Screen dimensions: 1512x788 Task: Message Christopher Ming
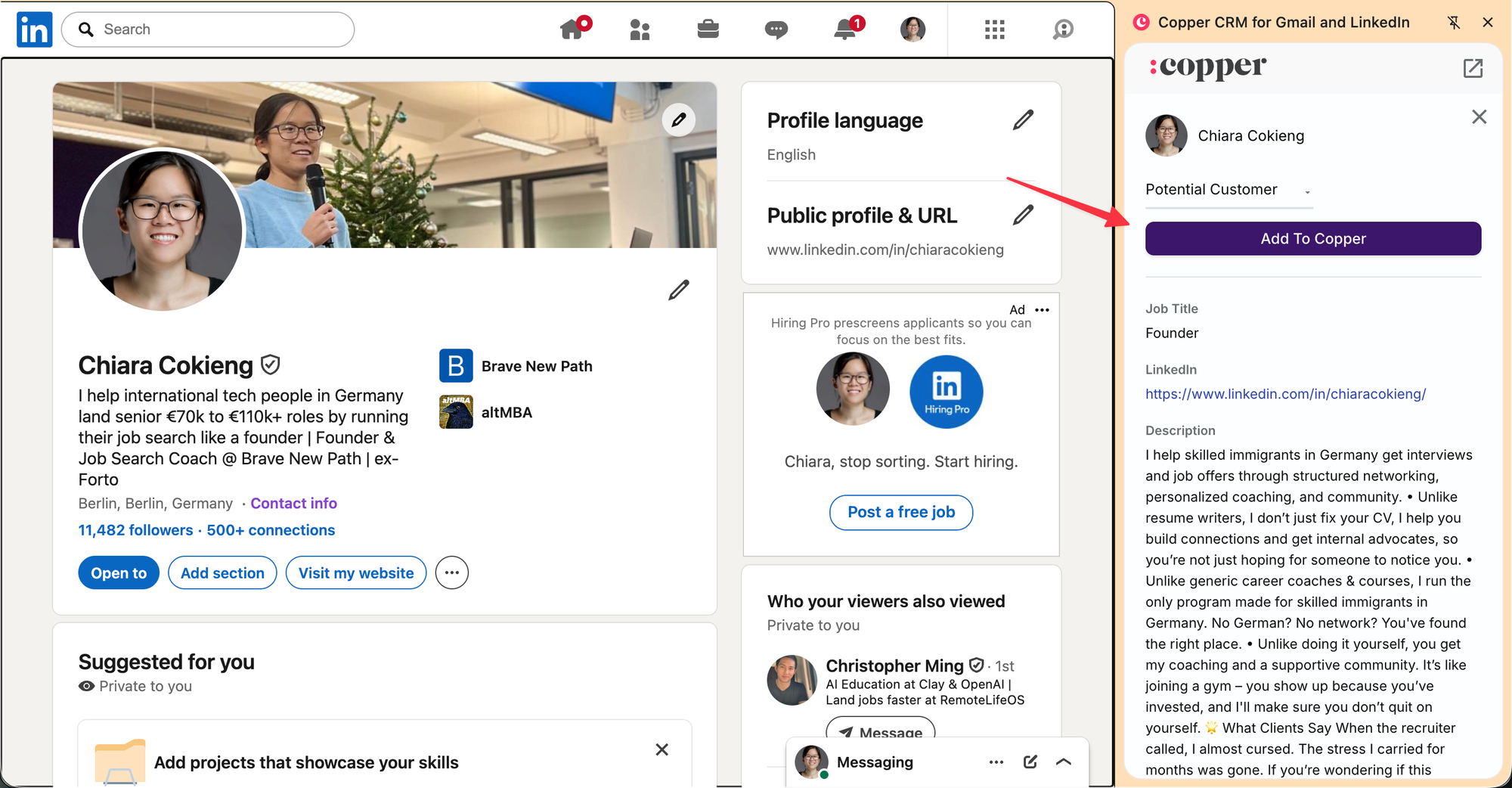tap(881, 728)
